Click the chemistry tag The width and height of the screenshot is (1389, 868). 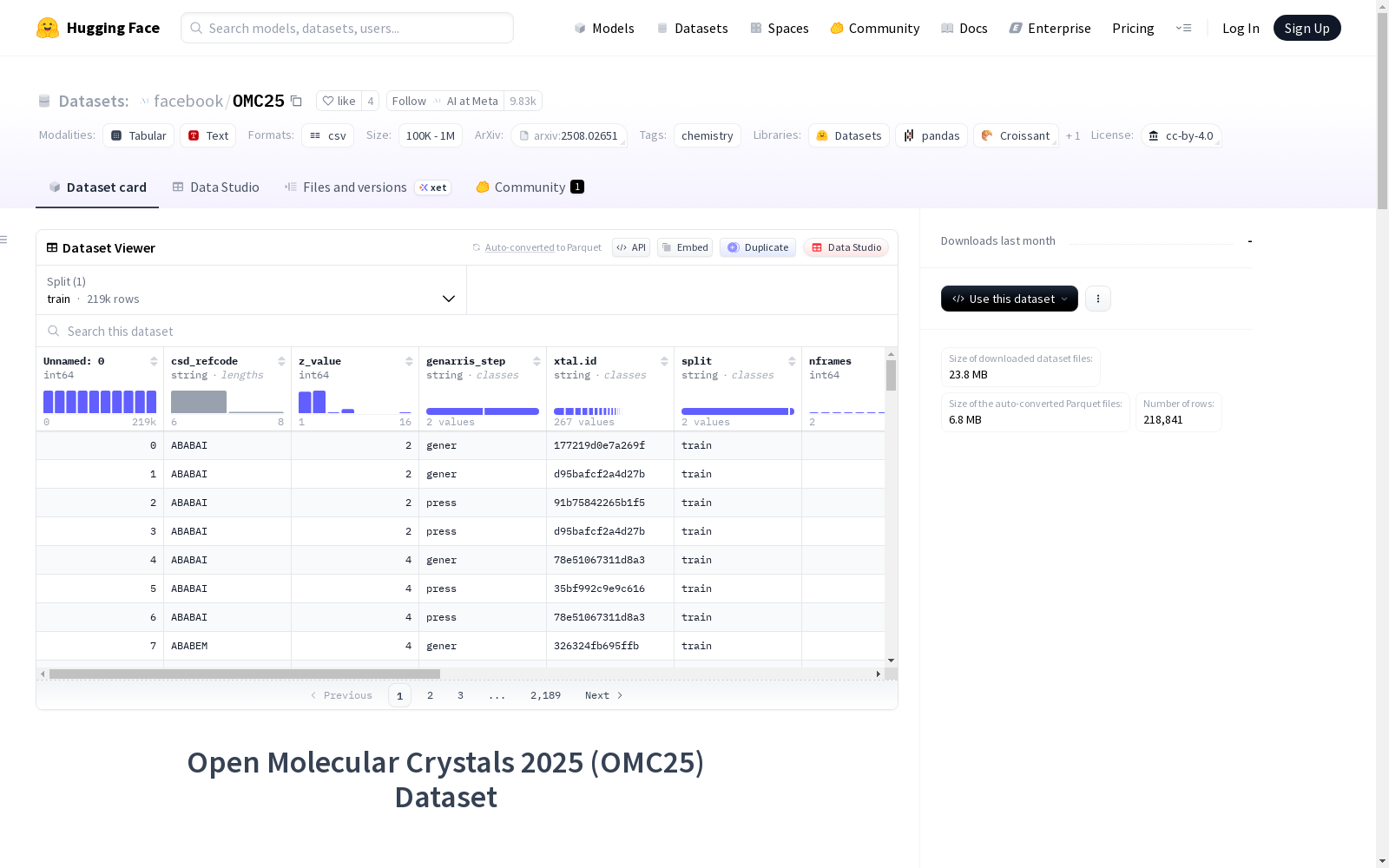(708, 135)
